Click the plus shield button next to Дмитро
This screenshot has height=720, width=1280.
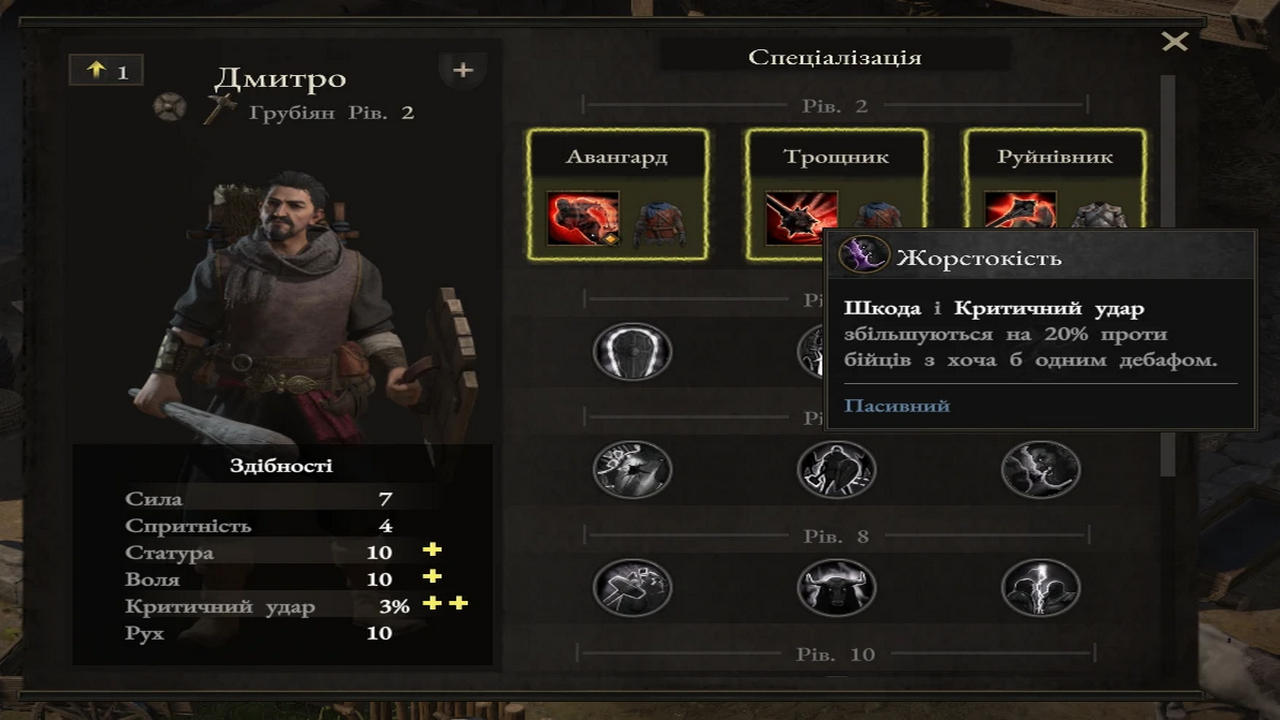[x=463, y=71]
